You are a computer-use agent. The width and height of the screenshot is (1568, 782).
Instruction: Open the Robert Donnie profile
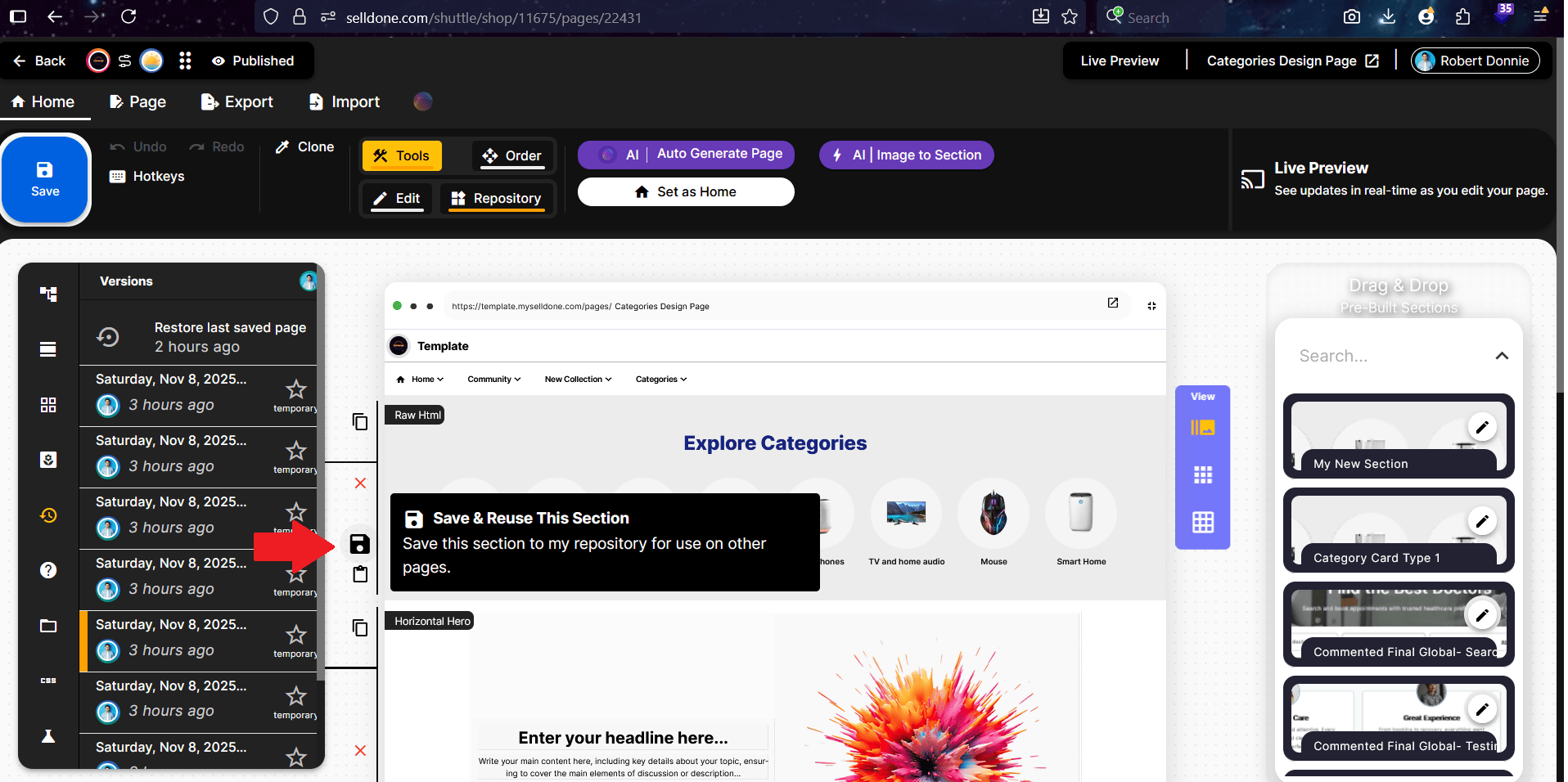coord(1475,61)
